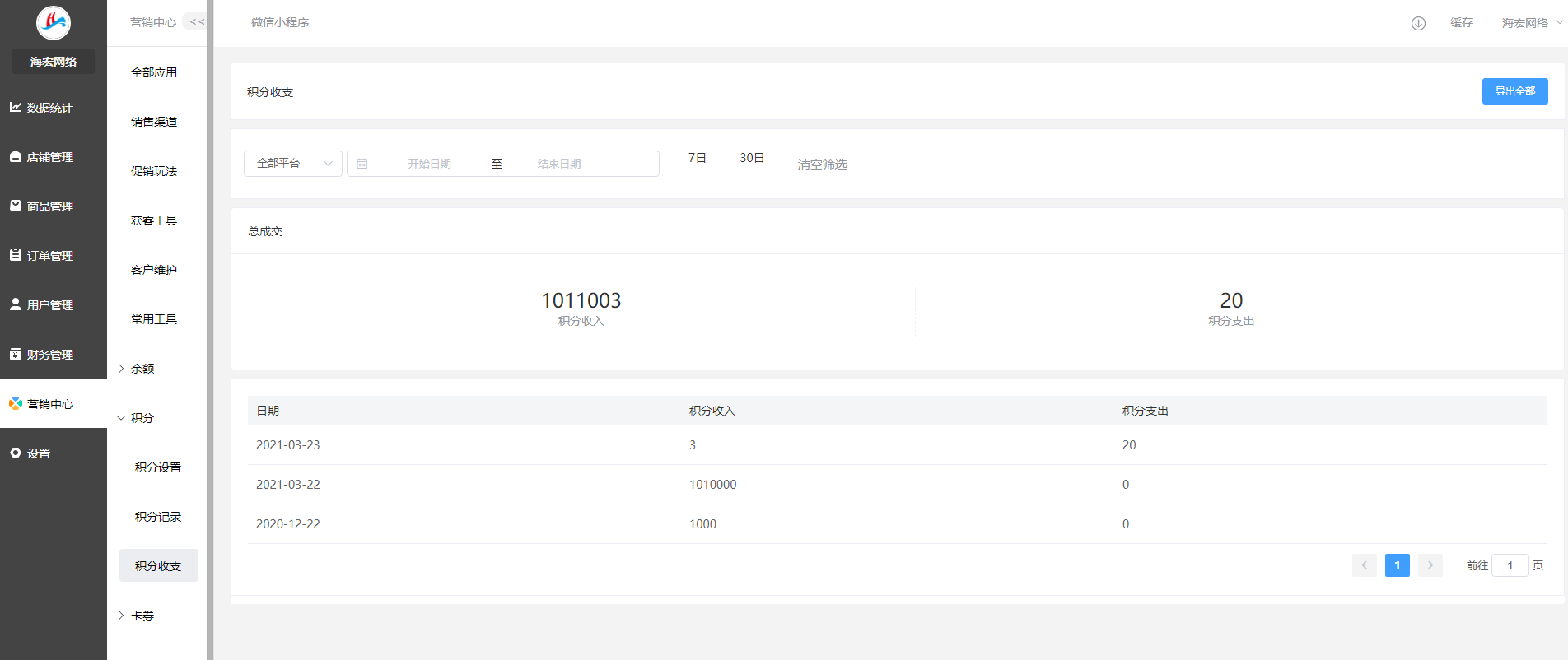Viewport: 1568px width, 660px height.
Task: Open 客户维护 menu item
Action: (x=154, y=270)
